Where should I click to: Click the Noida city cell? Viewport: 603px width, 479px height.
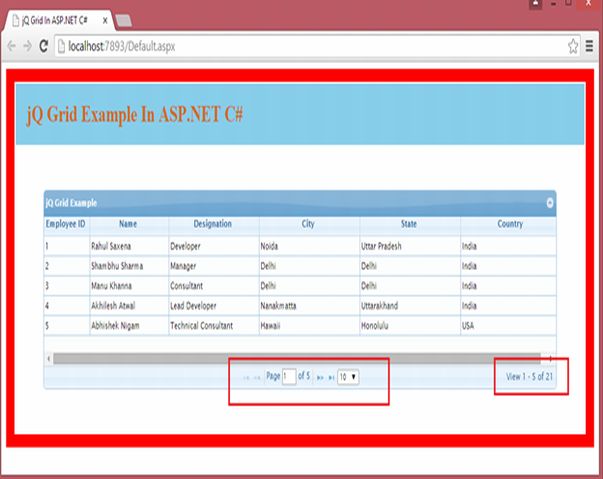(x=309, y=246)
